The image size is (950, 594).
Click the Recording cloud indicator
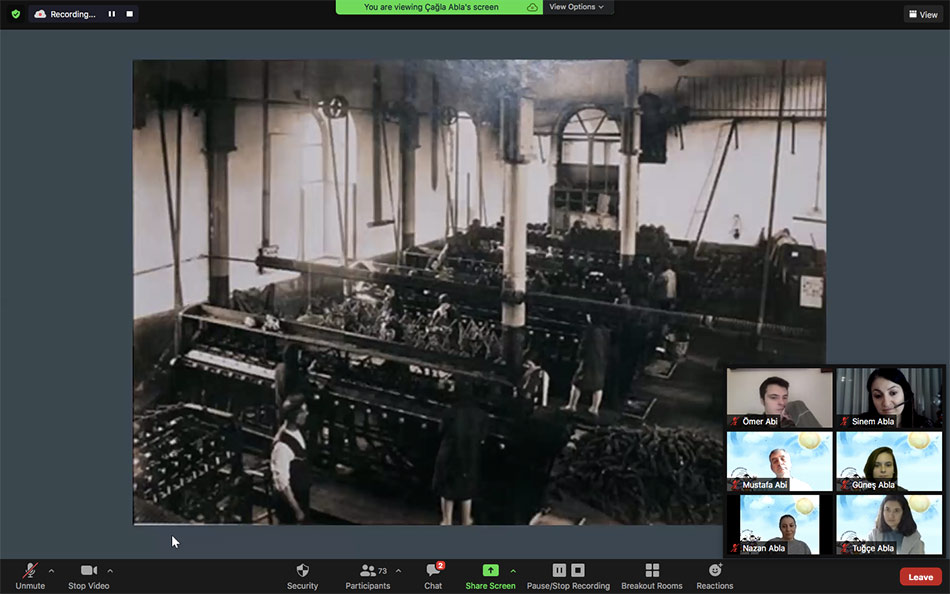[64, 13]
